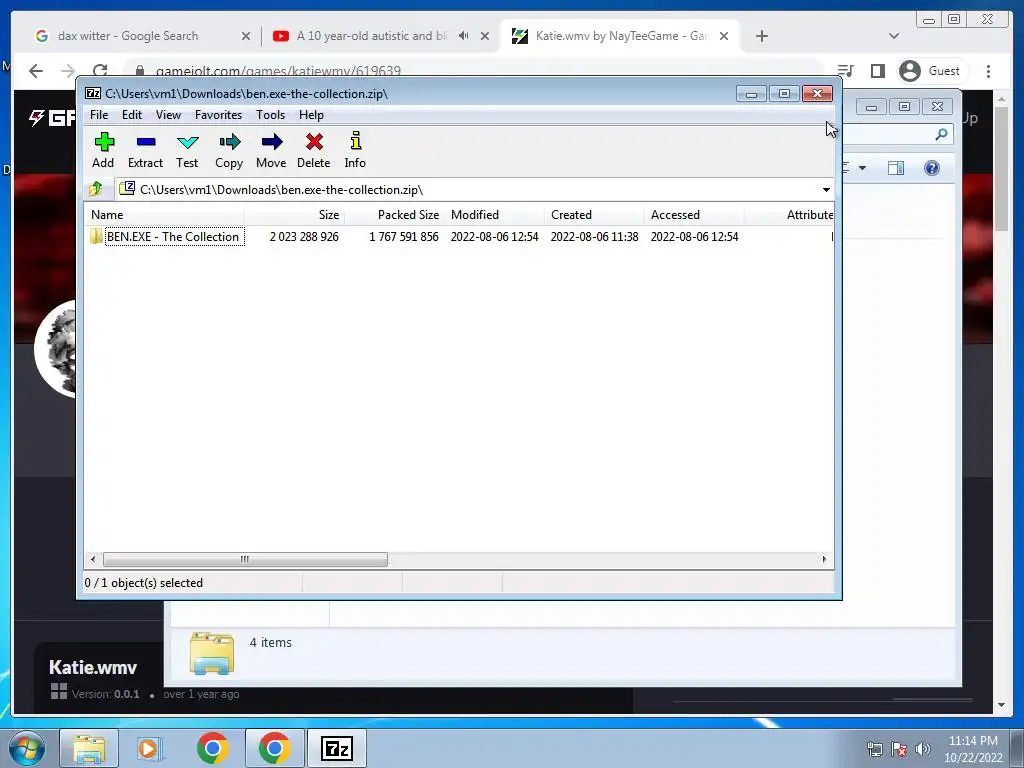This screenshot has width=1024, height=768.
Task: Click the scroll-right arrow in the 7-Zip list
Action: [824, 560]
